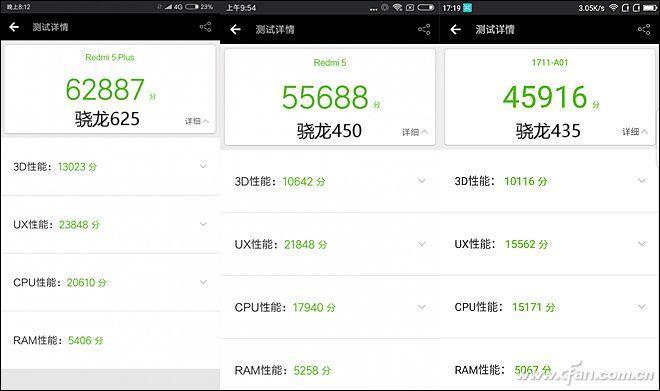The width and height of the screenshot is (660, 391).
Task: Tap battery icon showing 23% in status bar
Action: 192,7
